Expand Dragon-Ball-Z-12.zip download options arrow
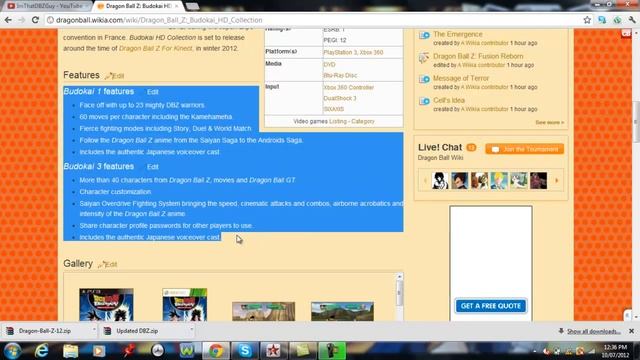The width and height of the screenshot is (640, 360). click(94, 329)
